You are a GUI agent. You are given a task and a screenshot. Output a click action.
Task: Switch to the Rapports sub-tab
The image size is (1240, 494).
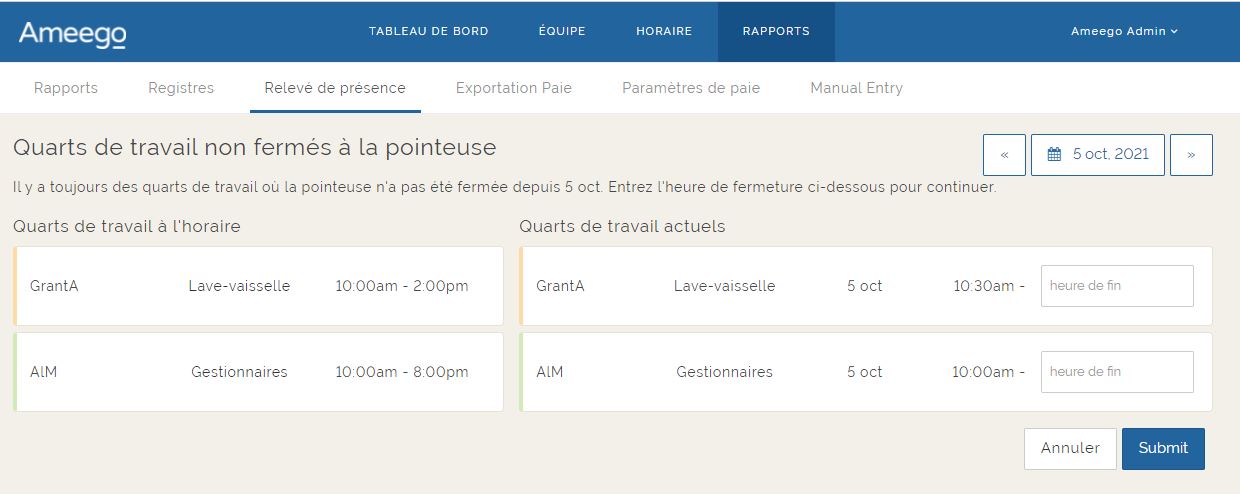click(66, 88)
